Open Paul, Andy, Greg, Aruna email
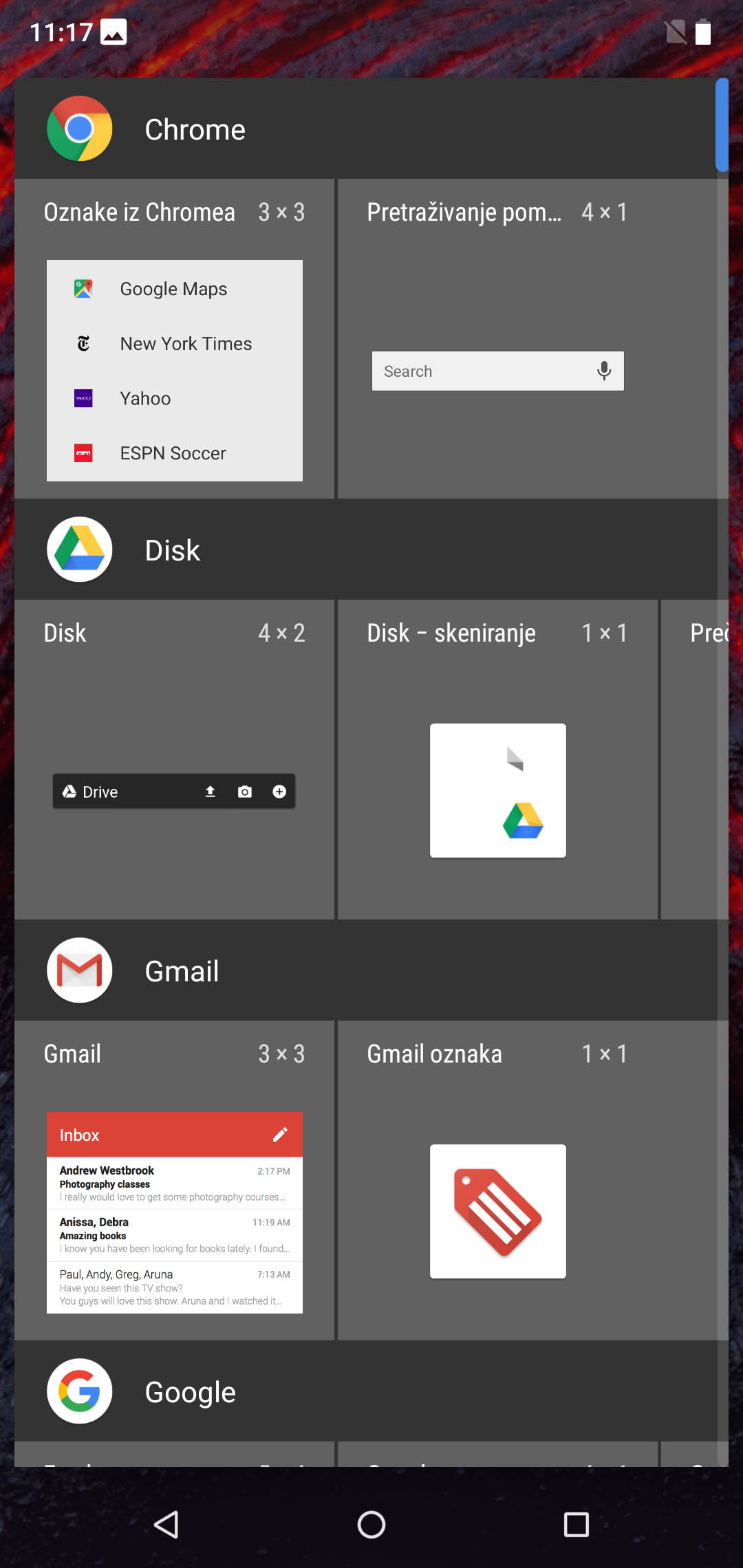This screenshot has width=743, height=1568. click(x=175, y=1287)
